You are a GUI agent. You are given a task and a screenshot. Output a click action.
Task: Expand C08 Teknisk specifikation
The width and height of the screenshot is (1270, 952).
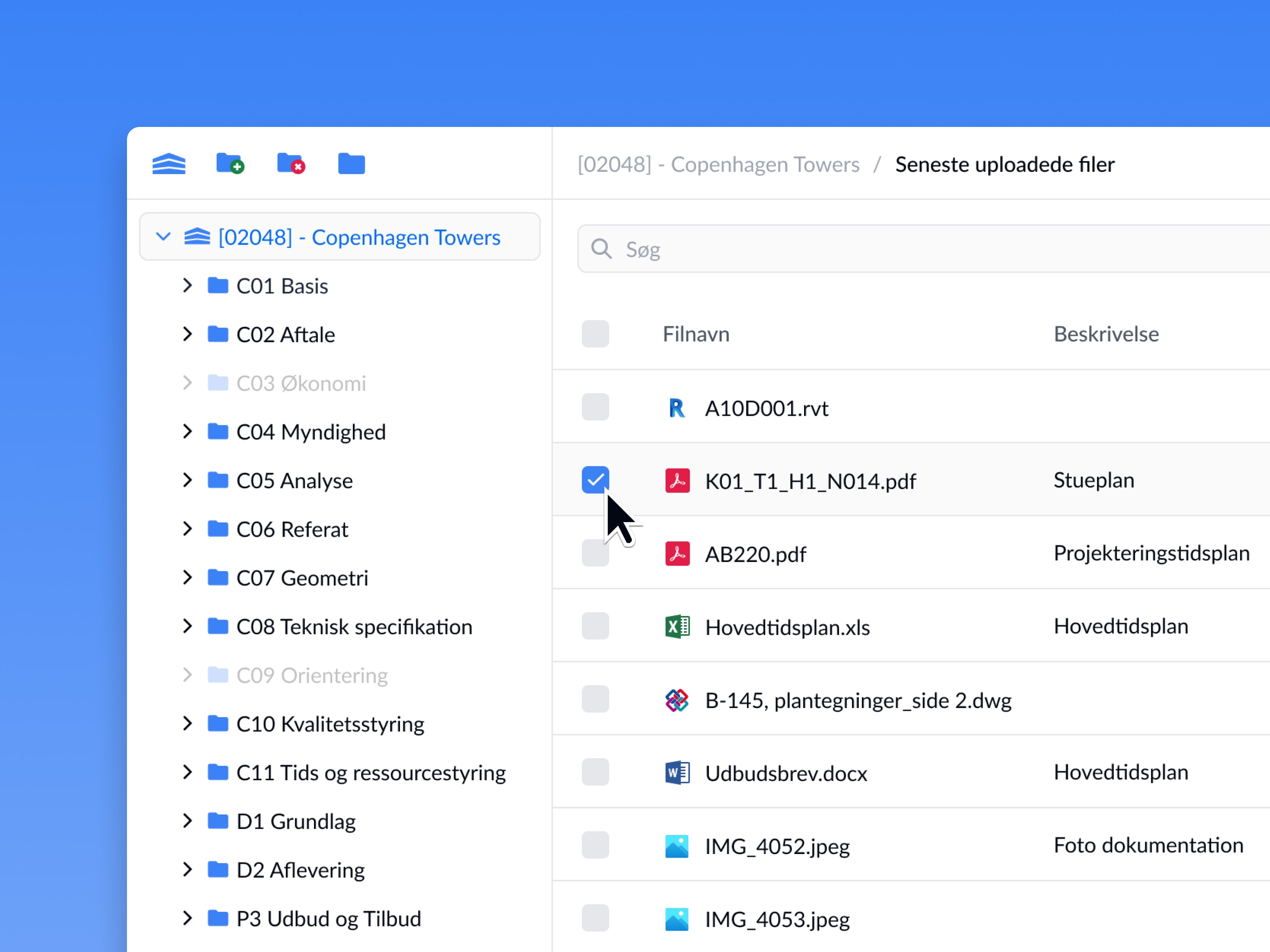coord(187,626)
